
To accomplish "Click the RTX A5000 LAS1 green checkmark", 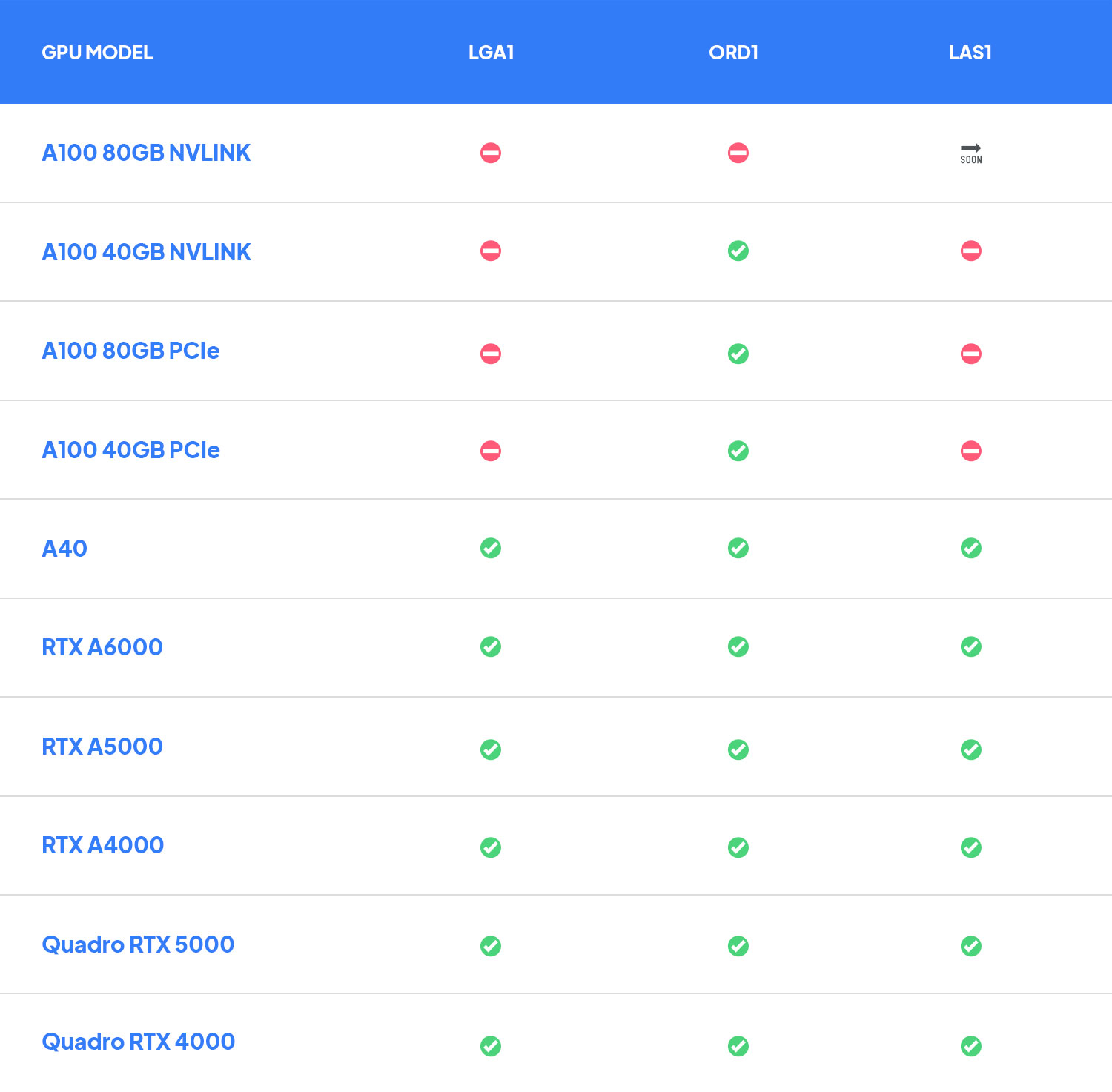I will [971, 749].
